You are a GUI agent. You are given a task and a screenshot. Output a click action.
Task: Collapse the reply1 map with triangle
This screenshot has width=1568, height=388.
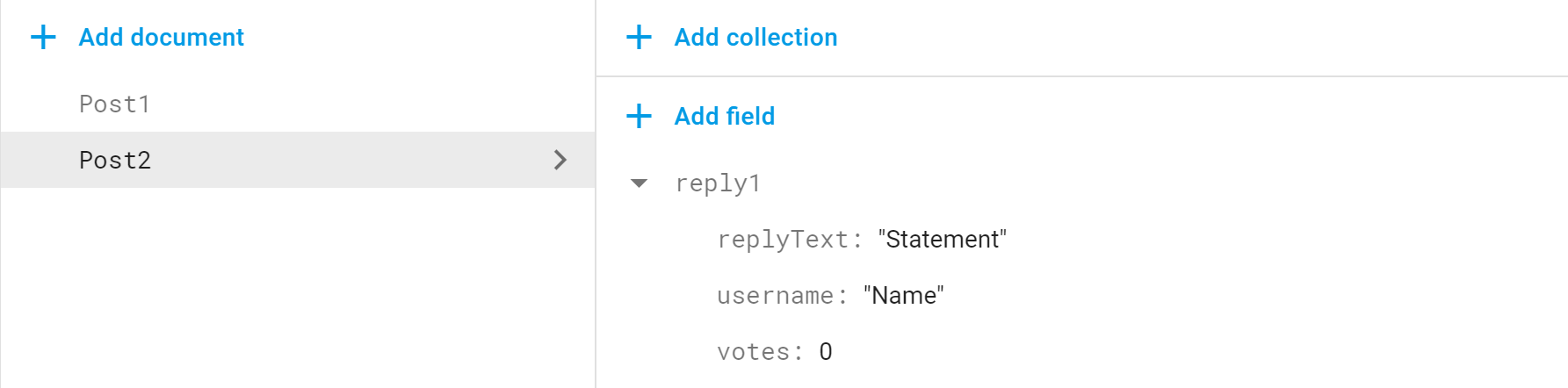click(639, 183)
